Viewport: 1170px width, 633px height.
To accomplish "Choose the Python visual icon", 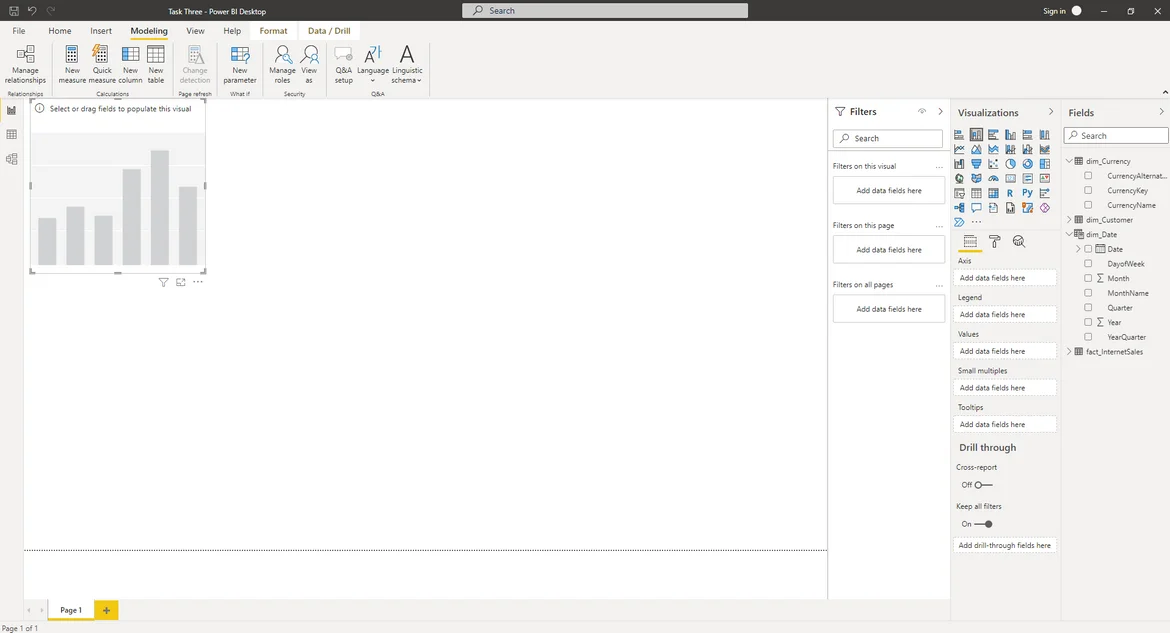I will click(x=1027, y=193).
